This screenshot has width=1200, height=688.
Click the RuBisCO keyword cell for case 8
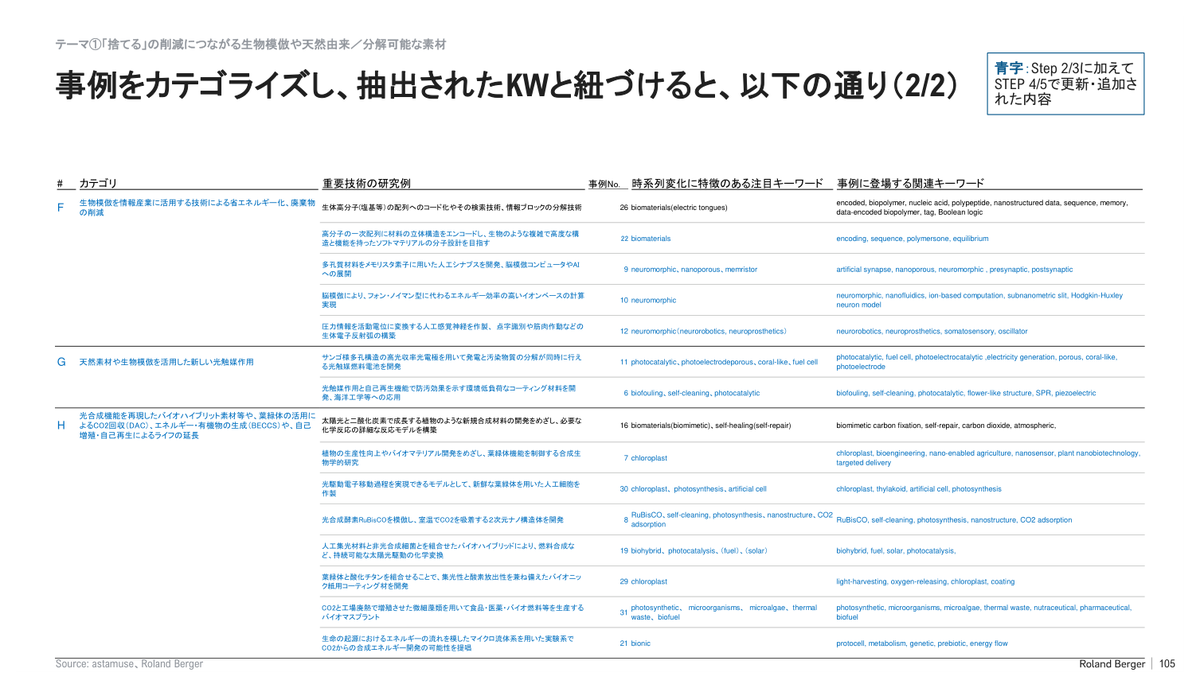(732, 519)
